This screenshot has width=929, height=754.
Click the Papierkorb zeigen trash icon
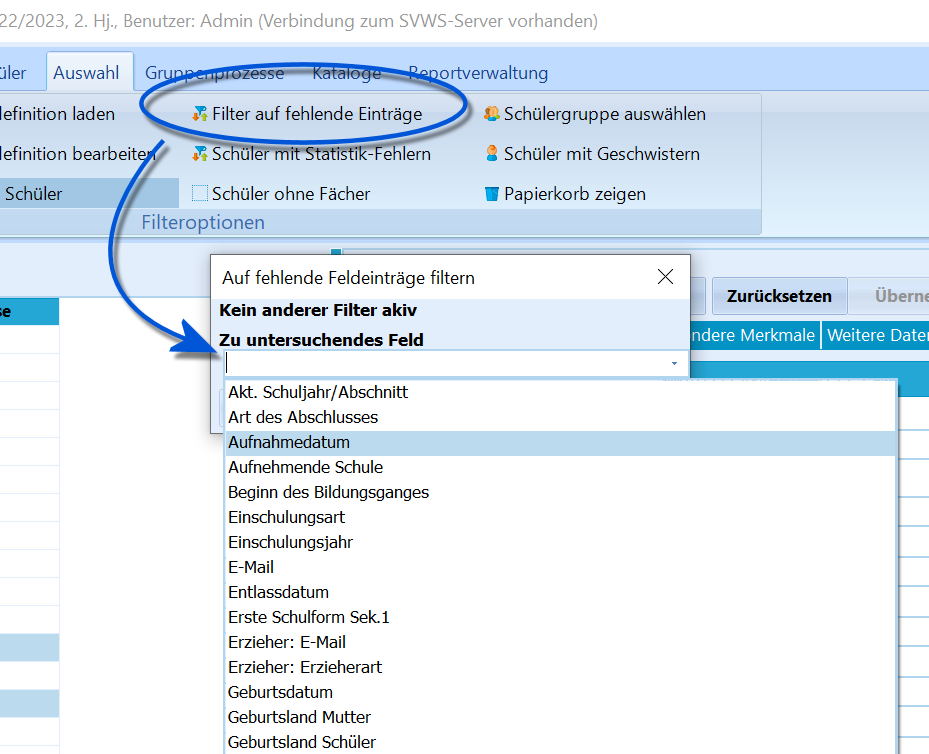(492, 194)
